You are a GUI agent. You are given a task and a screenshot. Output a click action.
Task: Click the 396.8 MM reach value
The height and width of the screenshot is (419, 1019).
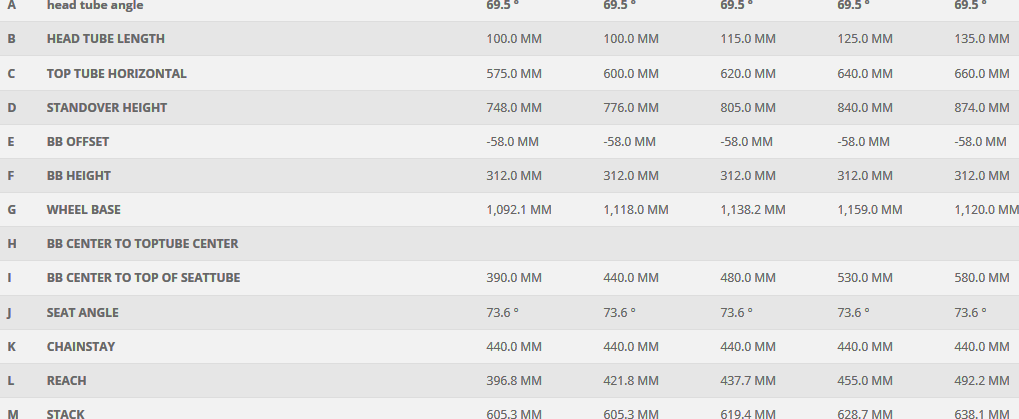pyautogui.click(x=514, y=381)
